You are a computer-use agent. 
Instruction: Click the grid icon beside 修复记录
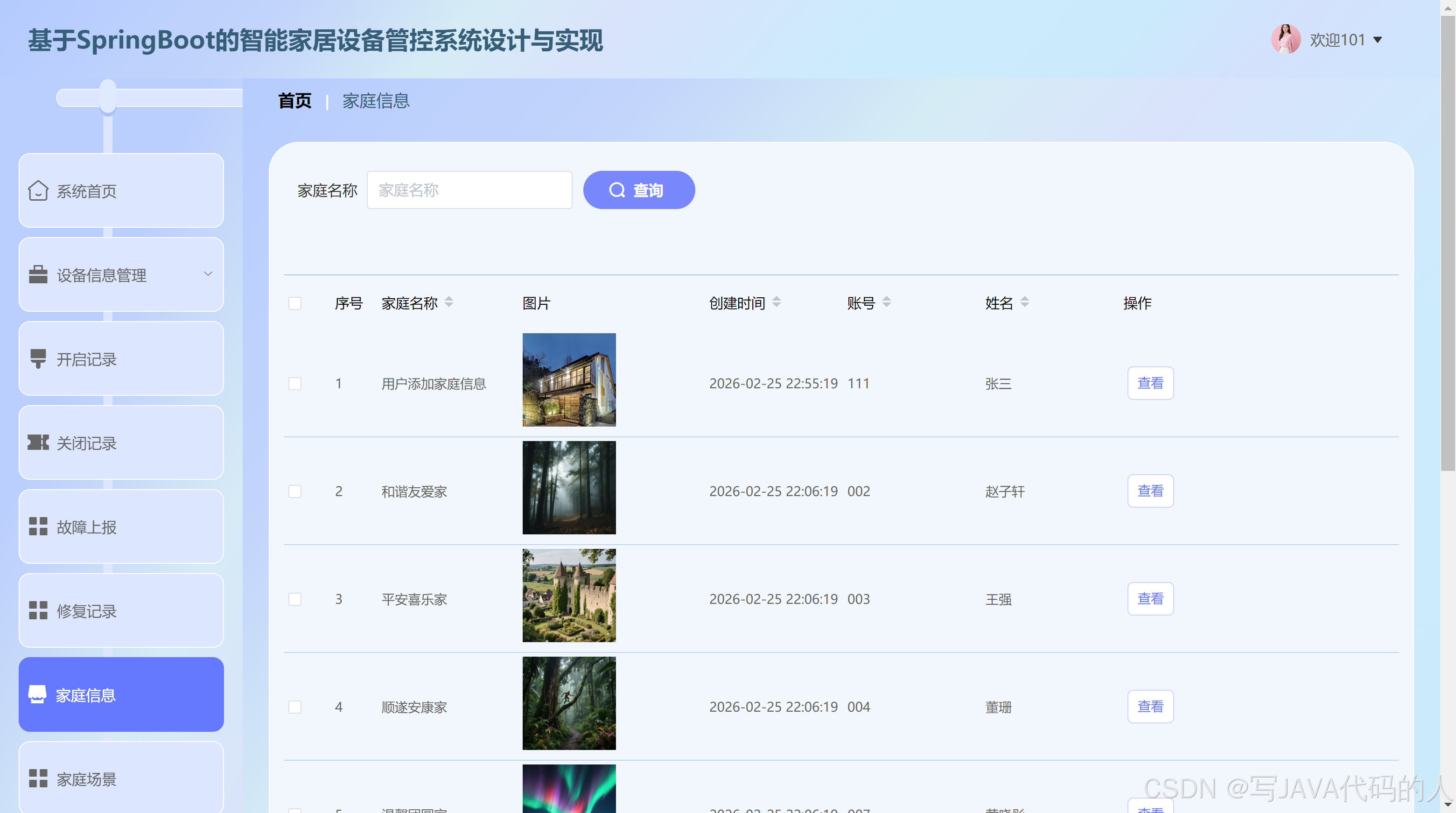click(38, 610)
